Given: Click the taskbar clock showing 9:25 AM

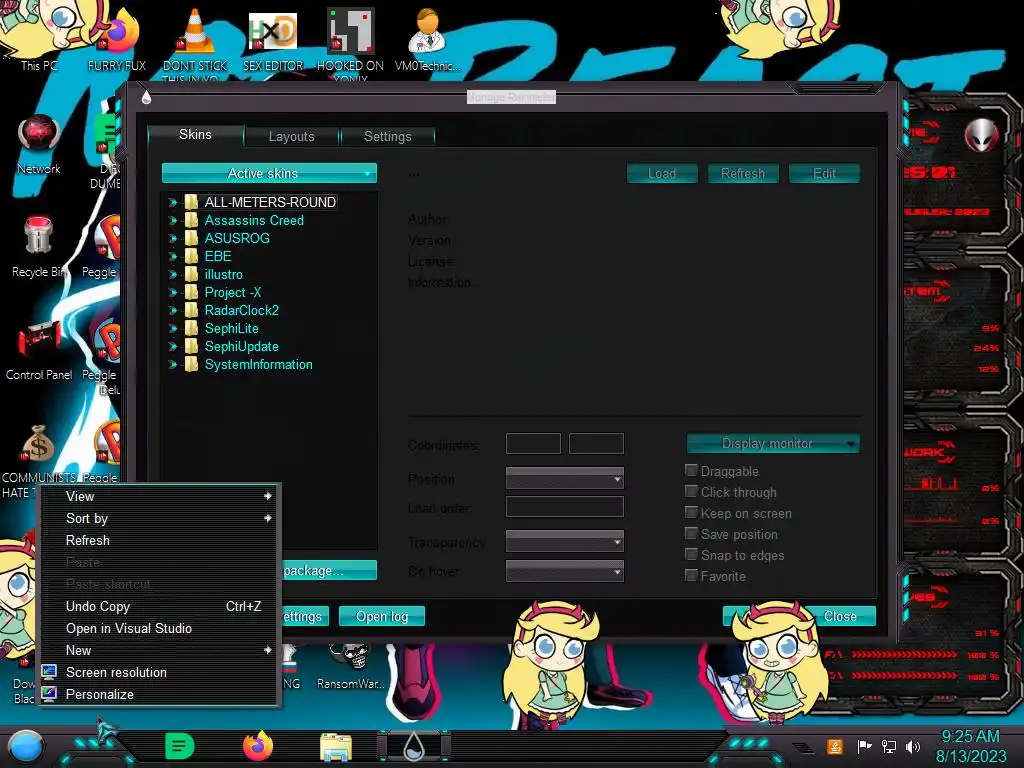Looking at the screenshot, I should point(970,746).
